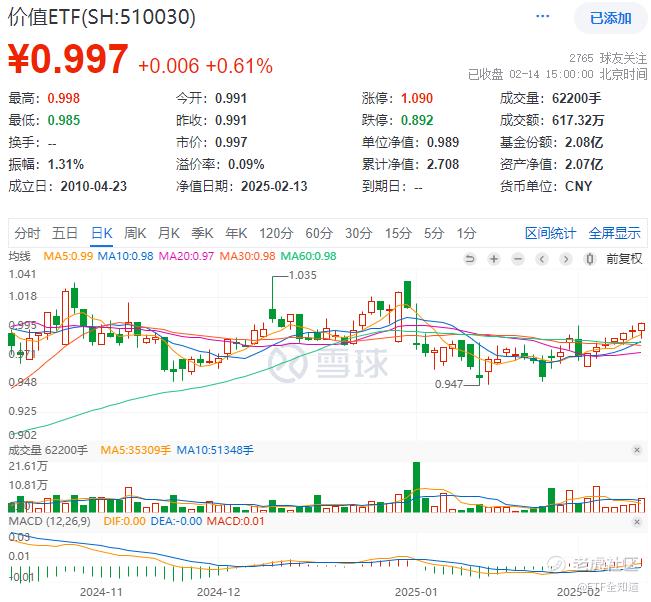Move chart left with the left chevron icon
Screen dimensions: 651x602
[541, 259]
